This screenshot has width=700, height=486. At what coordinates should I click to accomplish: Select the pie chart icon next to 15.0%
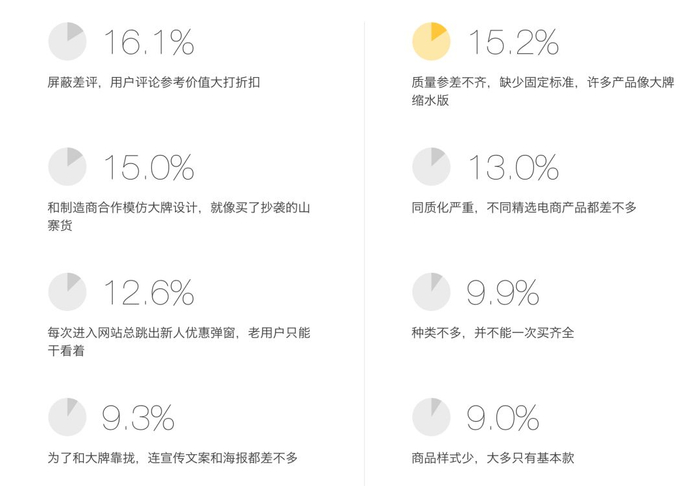(x=67, y=167)
